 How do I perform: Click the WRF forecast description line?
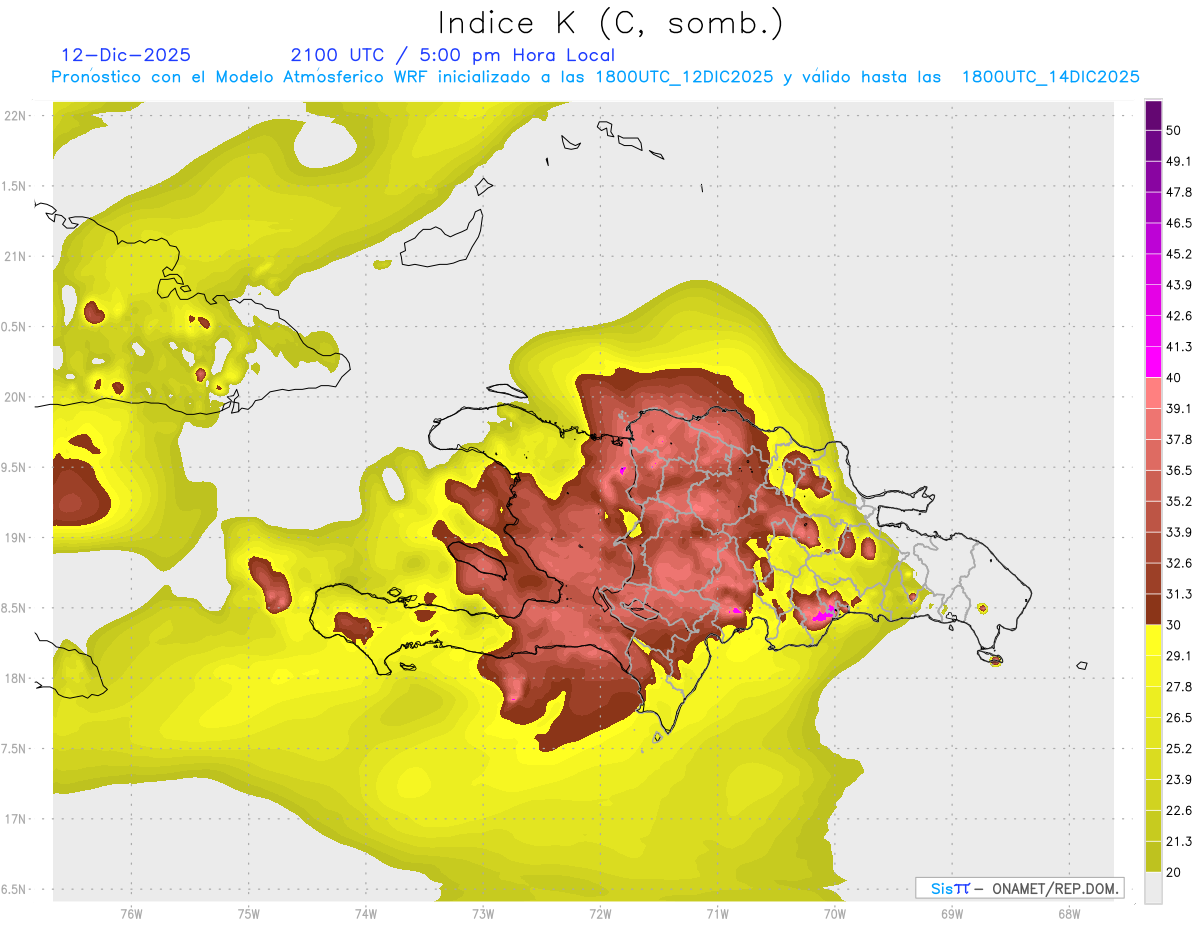pyautogui.click(x=595, y=77)
